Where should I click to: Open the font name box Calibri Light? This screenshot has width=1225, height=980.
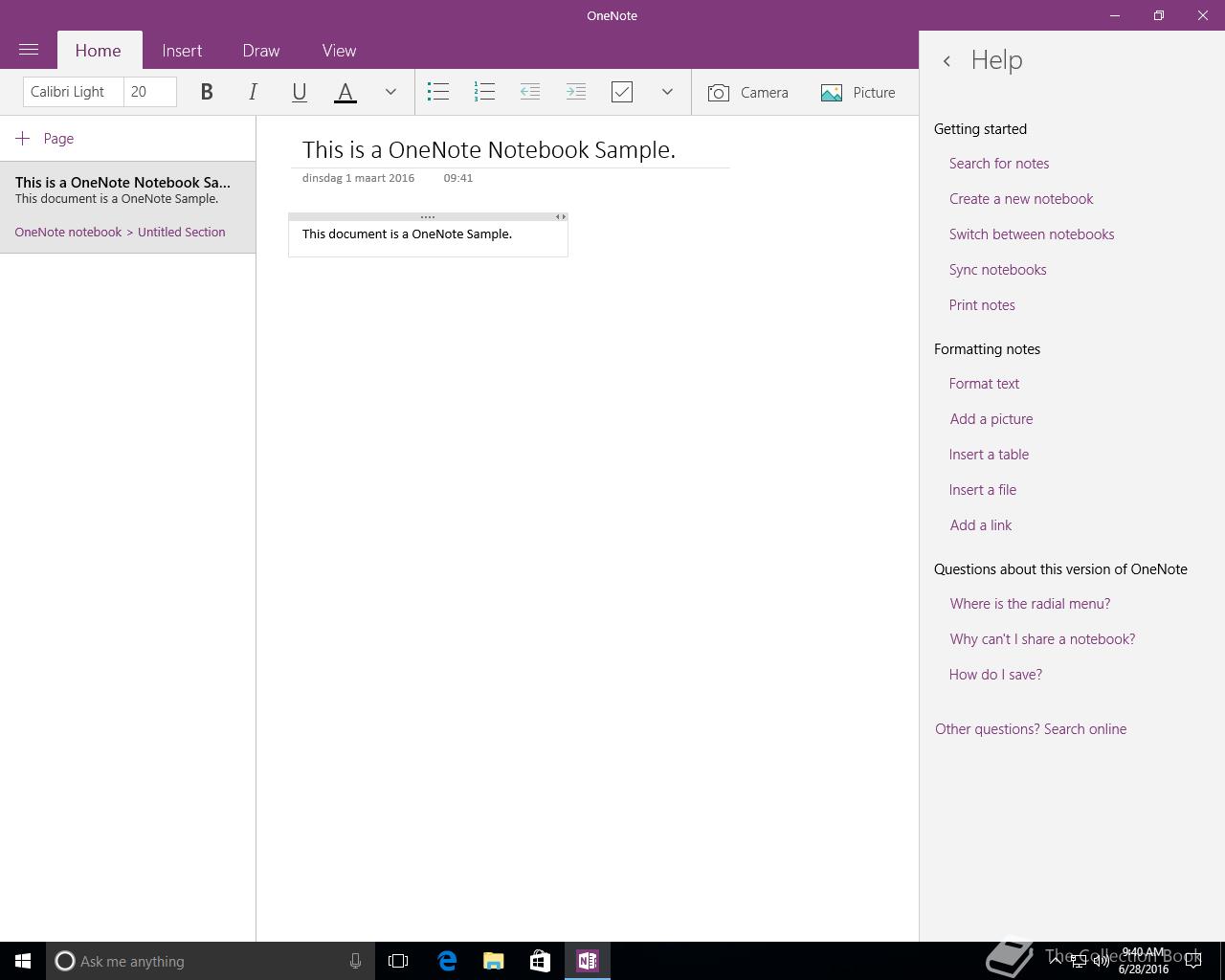point(73,92)
